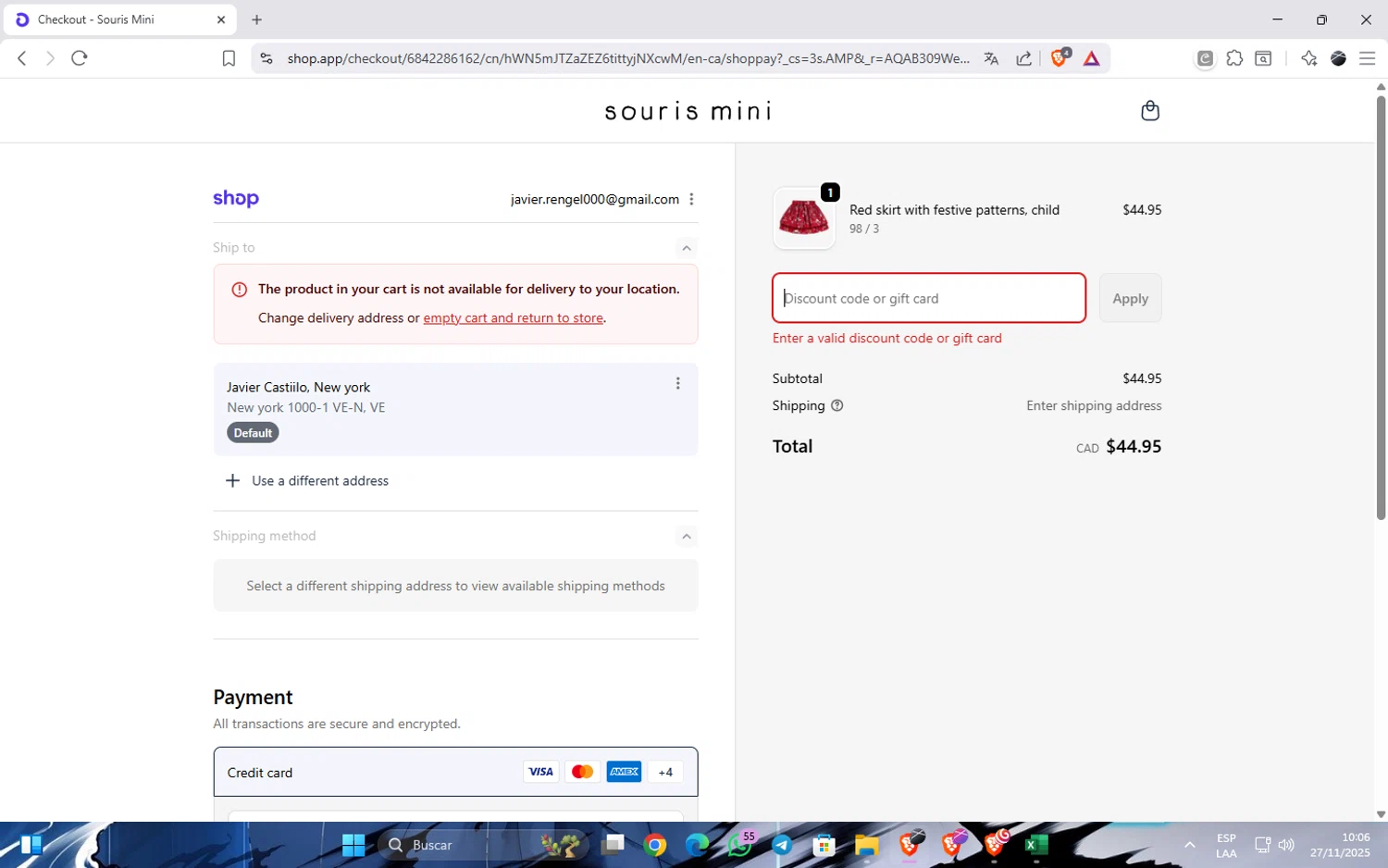Screen dimensions: 1388x868
Task: Open the extensions puzzle icon
Action: tap(1234, 58)
